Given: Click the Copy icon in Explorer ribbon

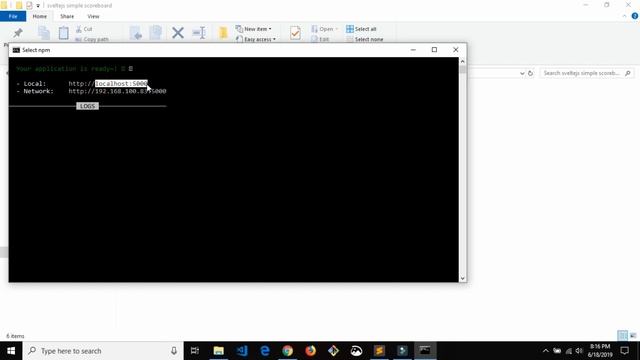Looking at the screenshot, I should click(44, 33).
